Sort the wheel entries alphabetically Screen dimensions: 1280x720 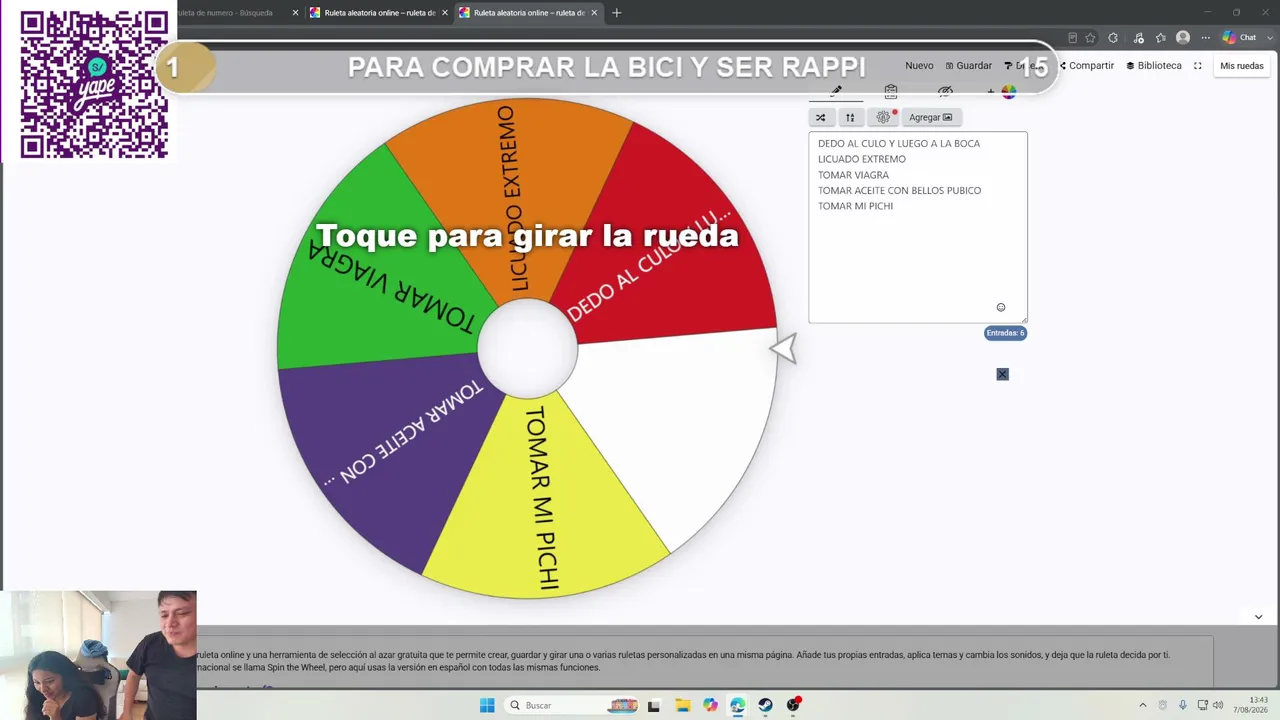[850, 117]
